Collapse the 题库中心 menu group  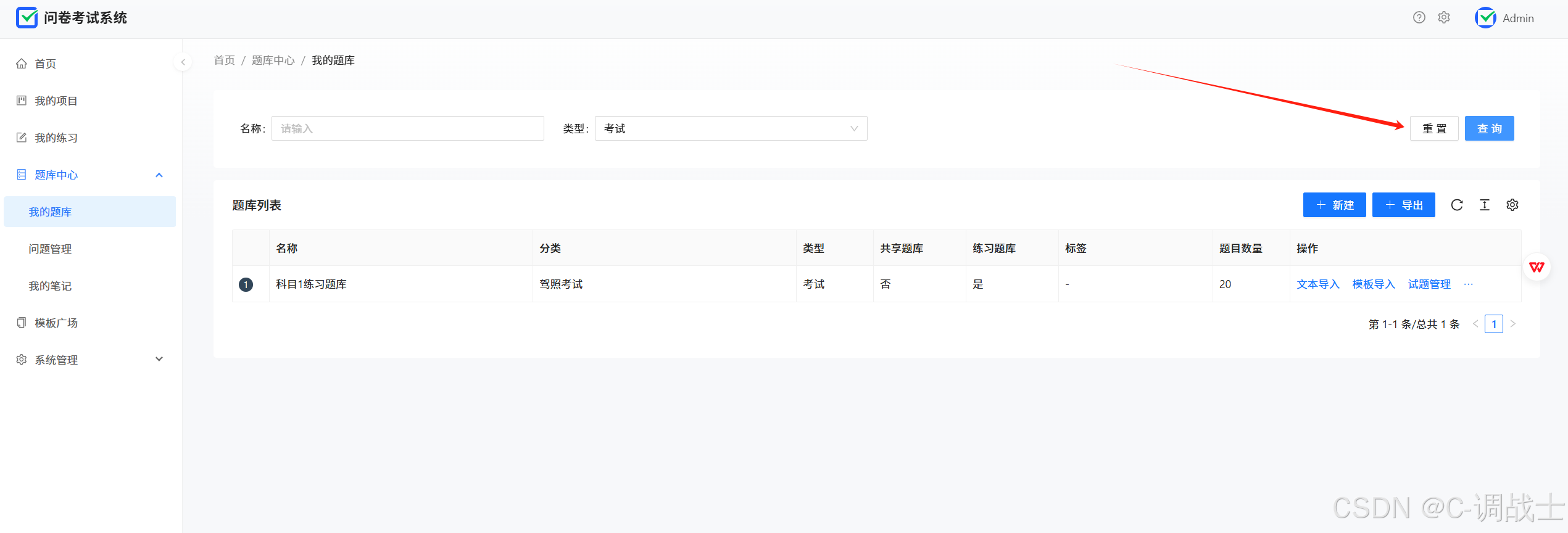pos(90,175)
